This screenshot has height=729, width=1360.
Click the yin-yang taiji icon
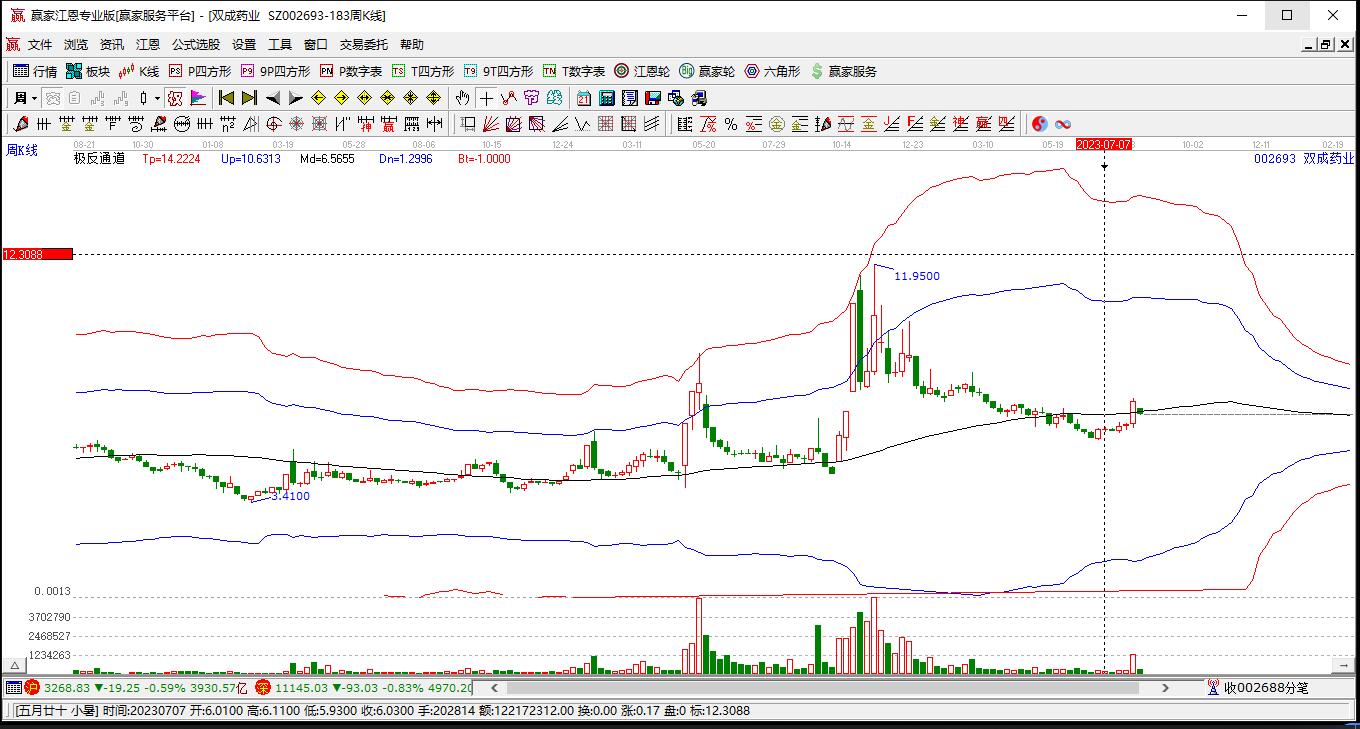1040,124
